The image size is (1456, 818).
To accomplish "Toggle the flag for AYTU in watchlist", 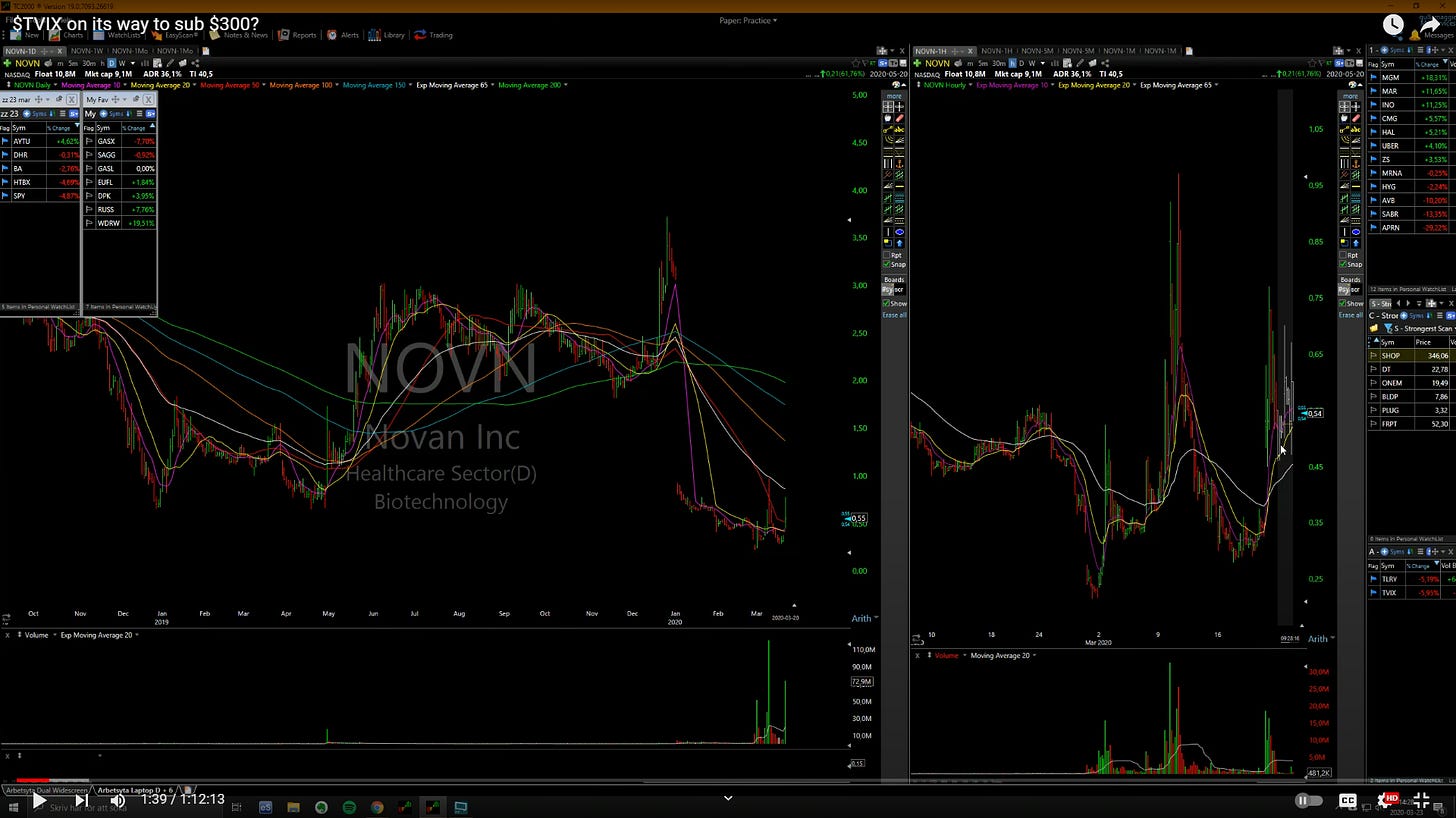I will click(5, 141).
